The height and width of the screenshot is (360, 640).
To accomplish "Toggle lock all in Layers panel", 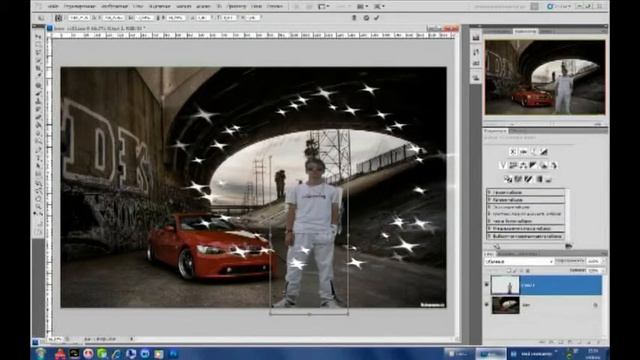I will pos(528,271).
